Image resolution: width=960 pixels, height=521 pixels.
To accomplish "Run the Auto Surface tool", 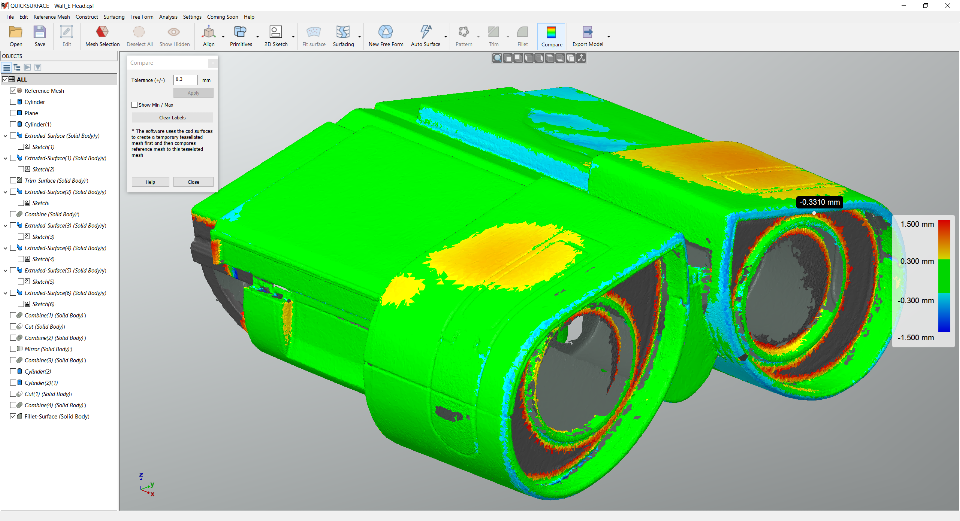I will (x=425, y=36).
